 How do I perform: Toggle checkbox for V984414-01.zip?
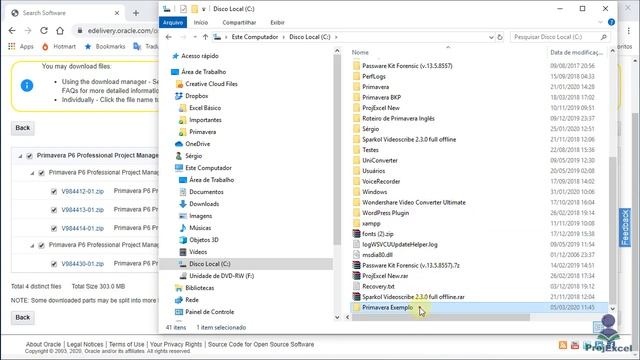[x=54, y=229]
